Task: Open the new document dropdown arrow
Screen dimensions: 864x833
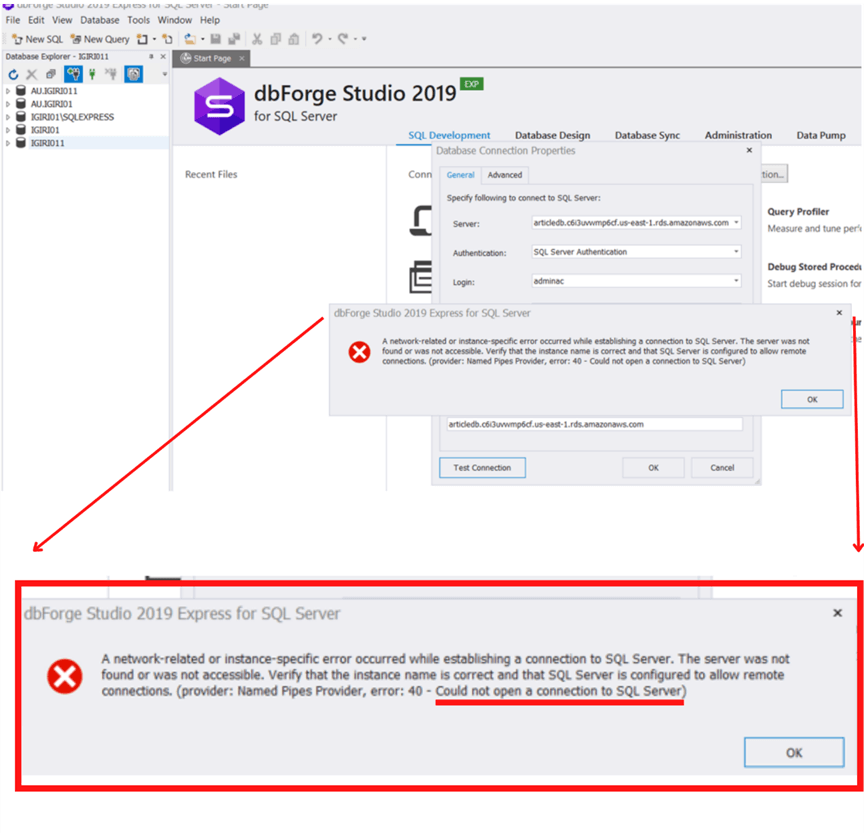Action: click(154, 39)
